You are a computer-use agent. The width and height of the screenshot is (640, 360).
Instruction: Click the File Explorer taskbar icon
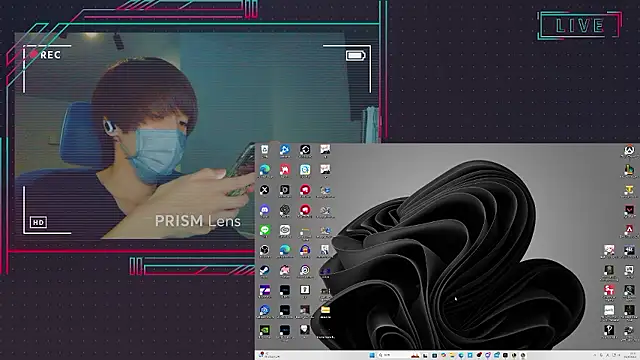point(452,356)
